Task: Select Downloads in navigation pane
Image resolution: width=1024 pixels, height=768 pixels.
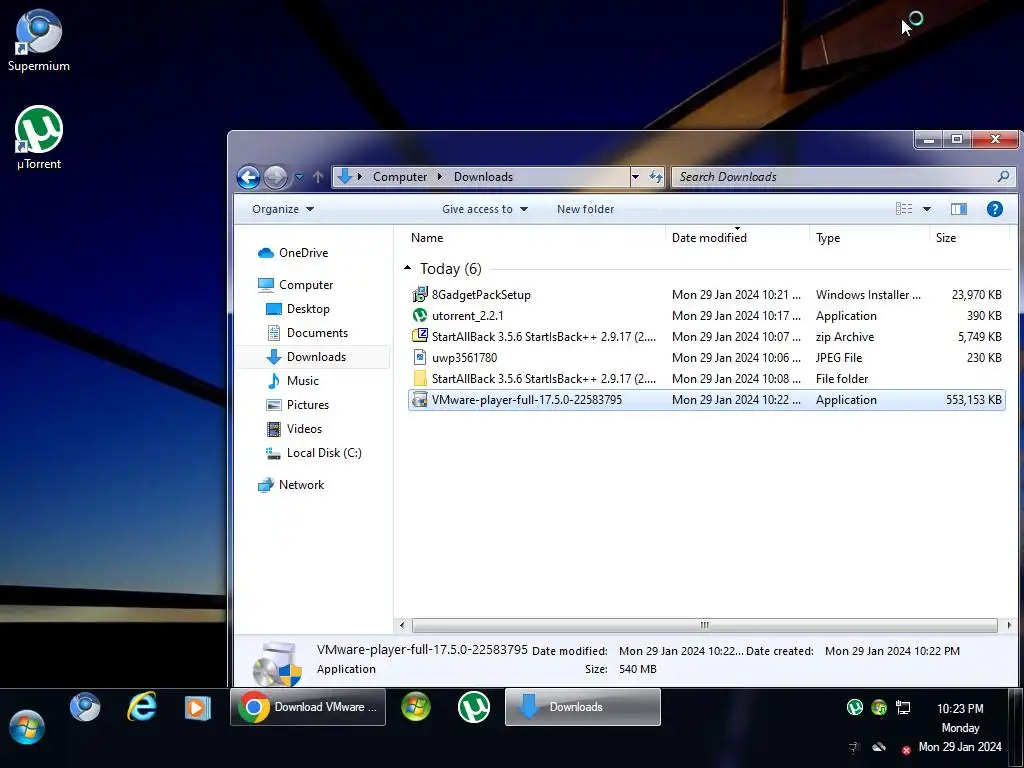Action: click(316, 357)
